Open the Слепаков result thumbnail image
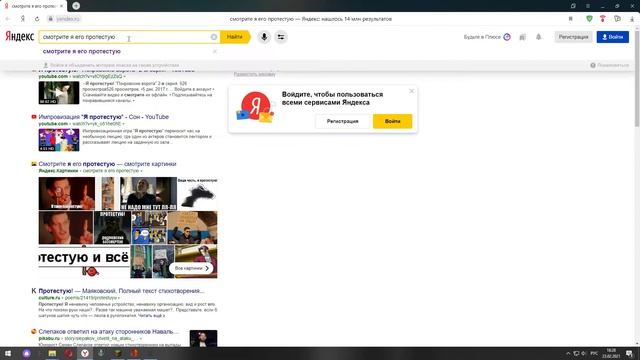 [203, 338]
